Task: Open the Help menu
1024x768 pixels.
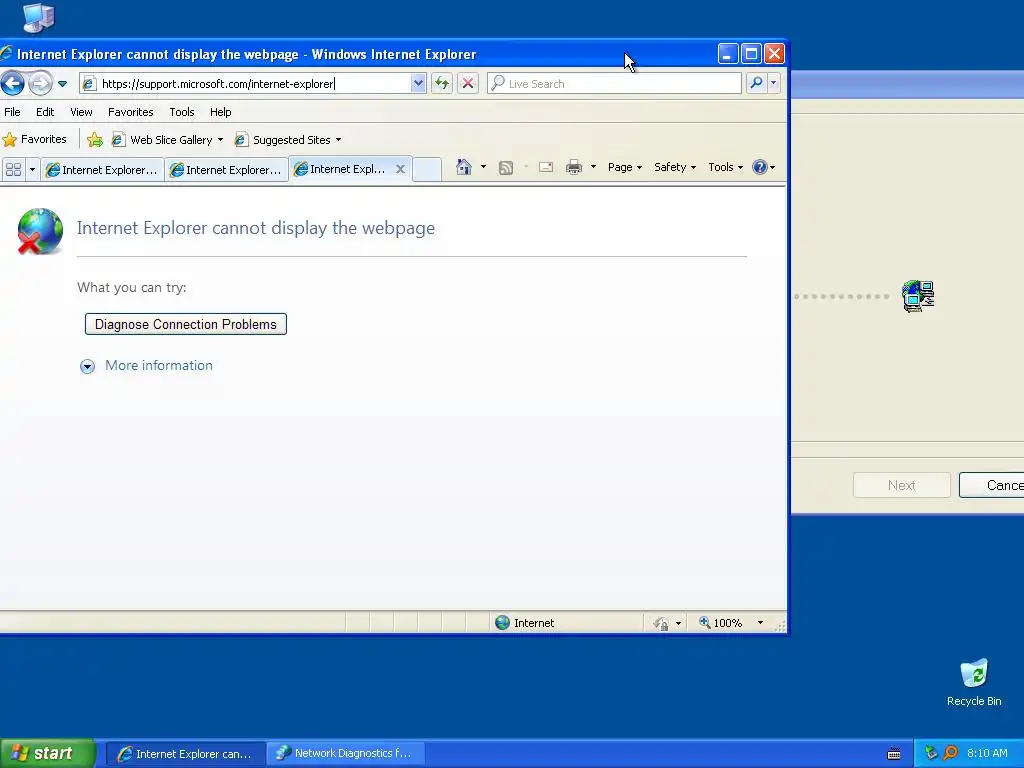Action: click(221, 112)
